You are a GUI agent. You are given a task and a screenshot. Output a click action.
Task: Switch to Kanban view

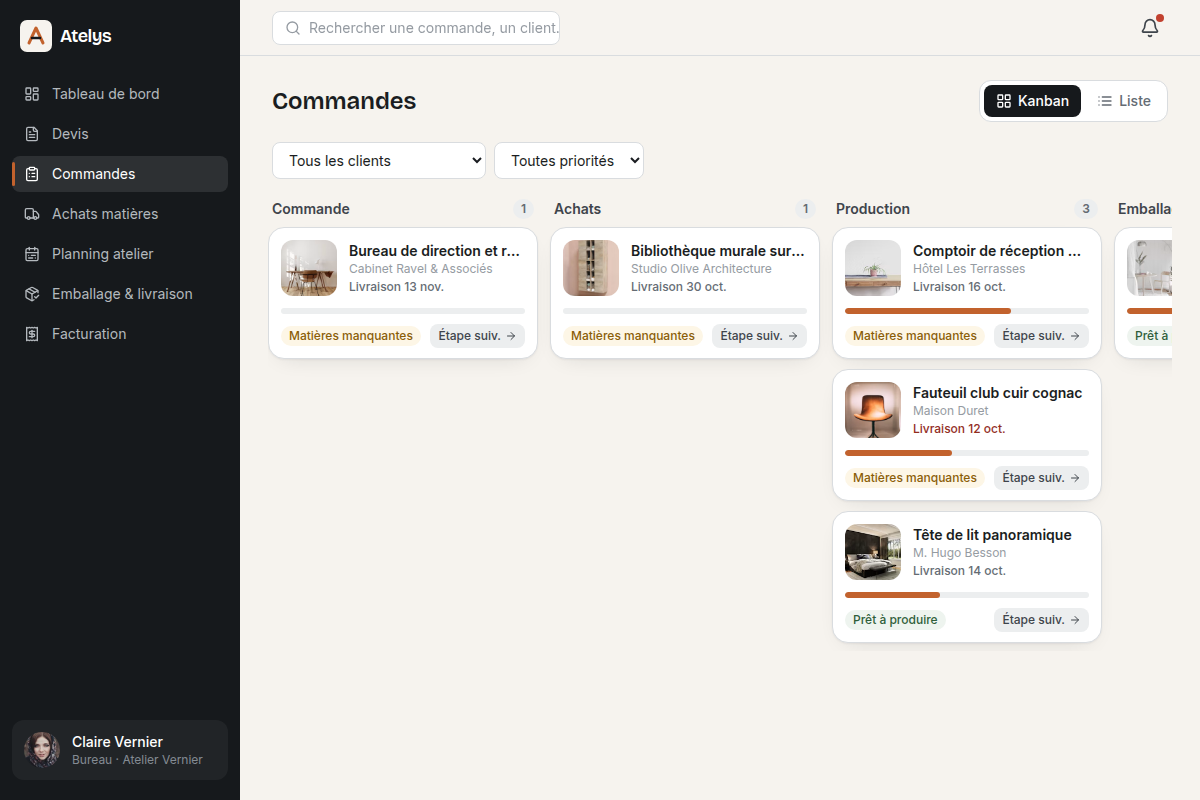[1032, 101]
